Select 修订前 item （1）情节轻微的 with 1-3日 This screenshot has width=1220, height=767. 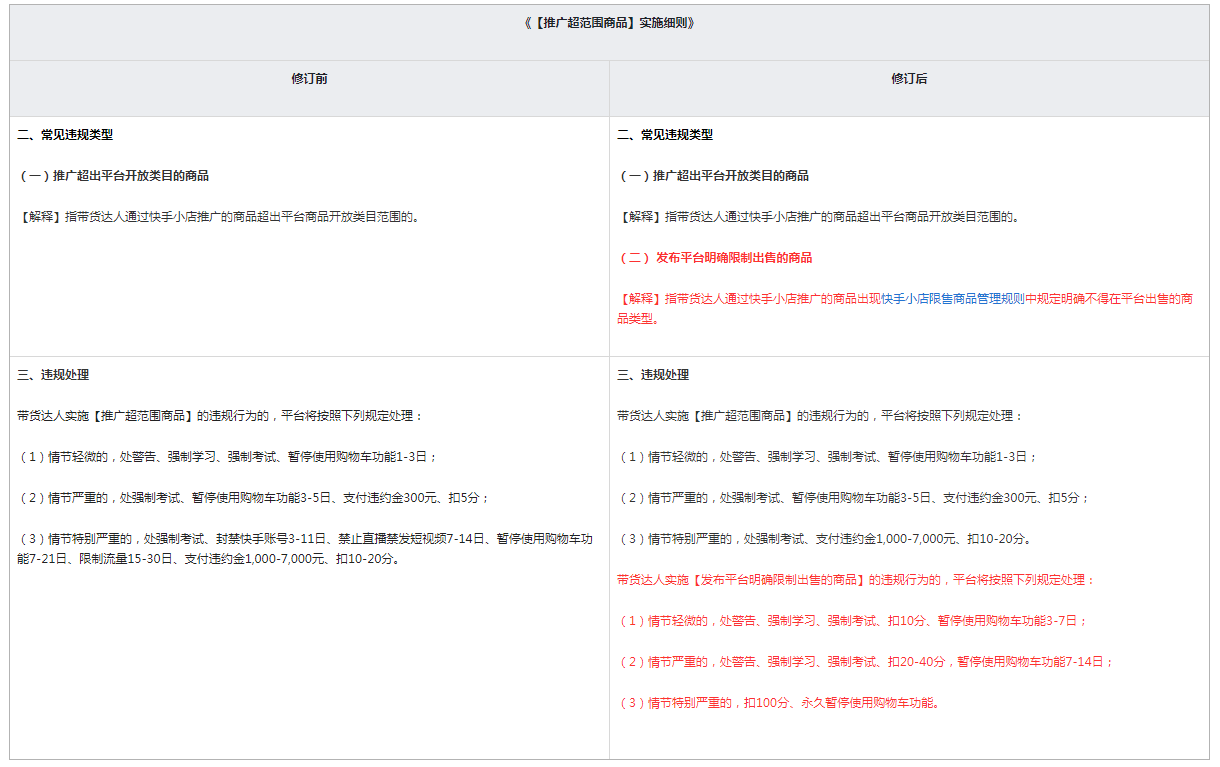tap(227, 457)
